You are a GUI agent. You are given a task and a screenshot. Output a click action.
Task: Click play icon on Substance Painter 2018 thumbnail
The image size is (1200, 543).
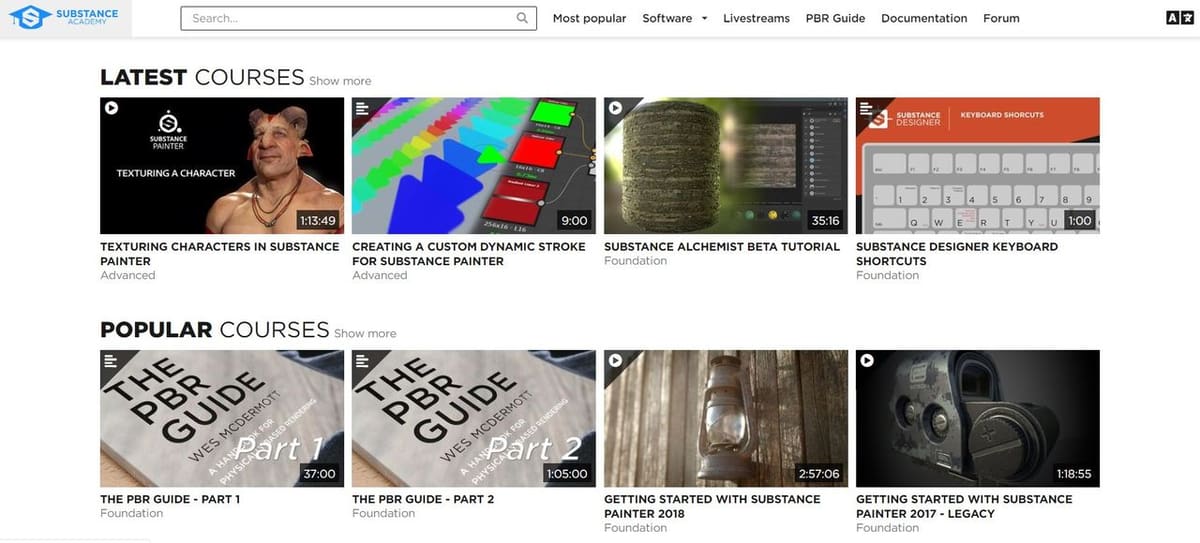tap(615, 360)
